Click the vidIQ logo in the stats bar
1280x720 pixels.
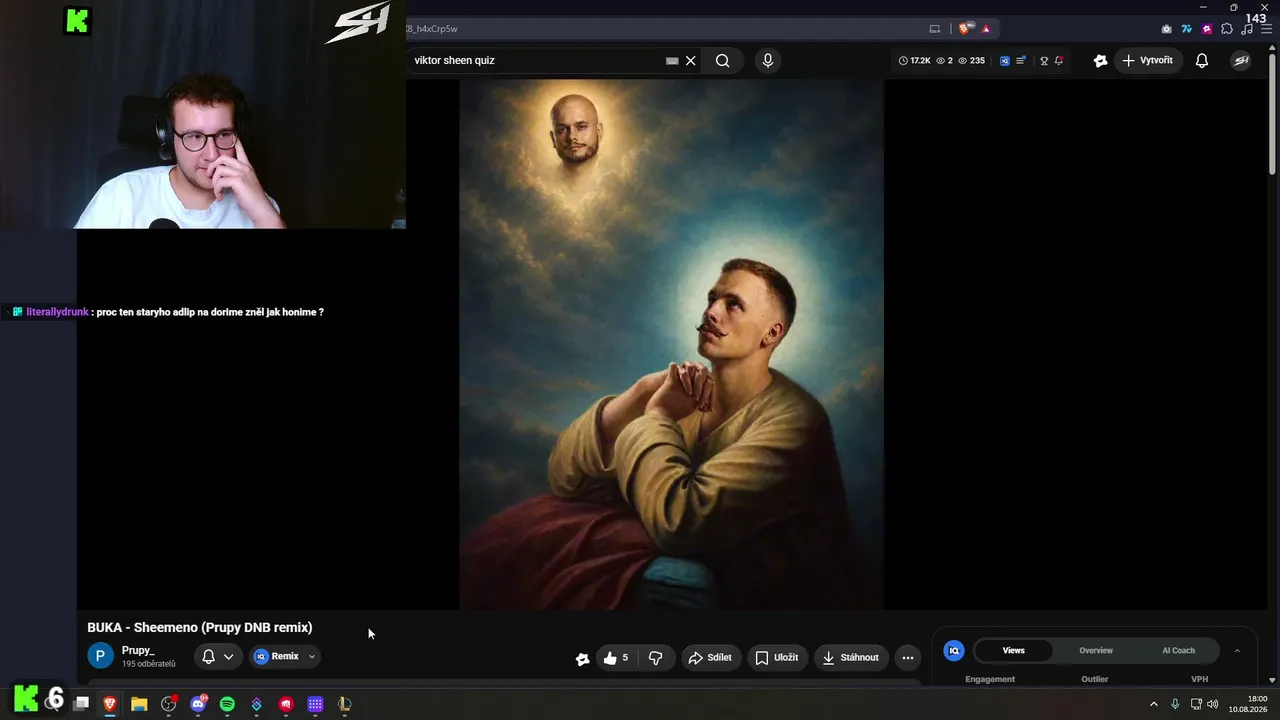click(x=1005, y=60)
